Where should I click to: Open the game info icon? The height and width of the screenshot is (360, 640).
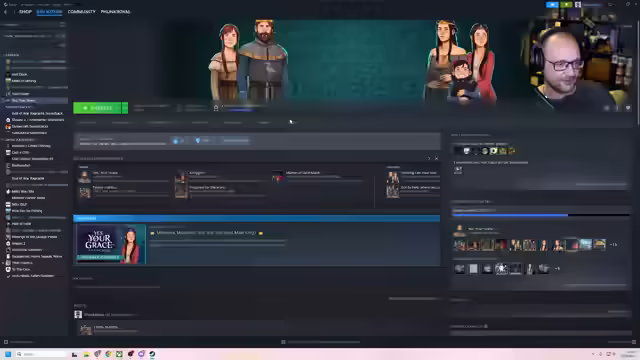617,108
